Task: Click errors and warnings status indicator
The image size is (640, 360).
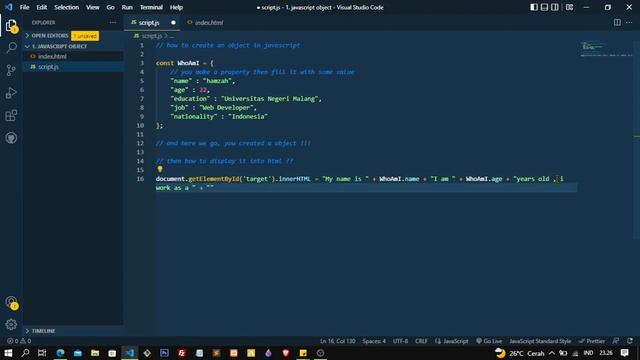Action: coord(19,341)
